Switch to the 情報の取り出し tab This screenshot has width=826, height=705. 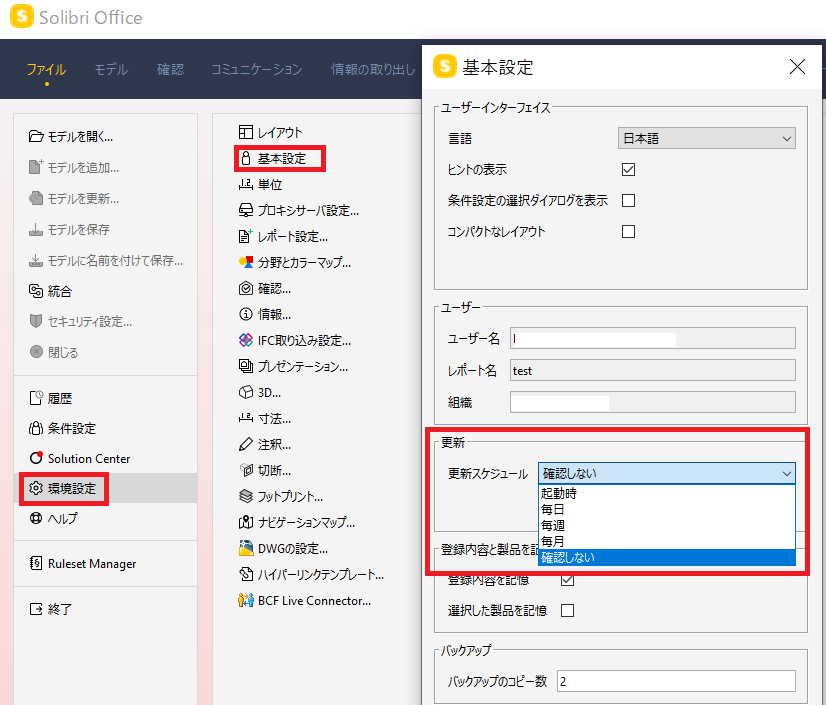tap(373, 70)
